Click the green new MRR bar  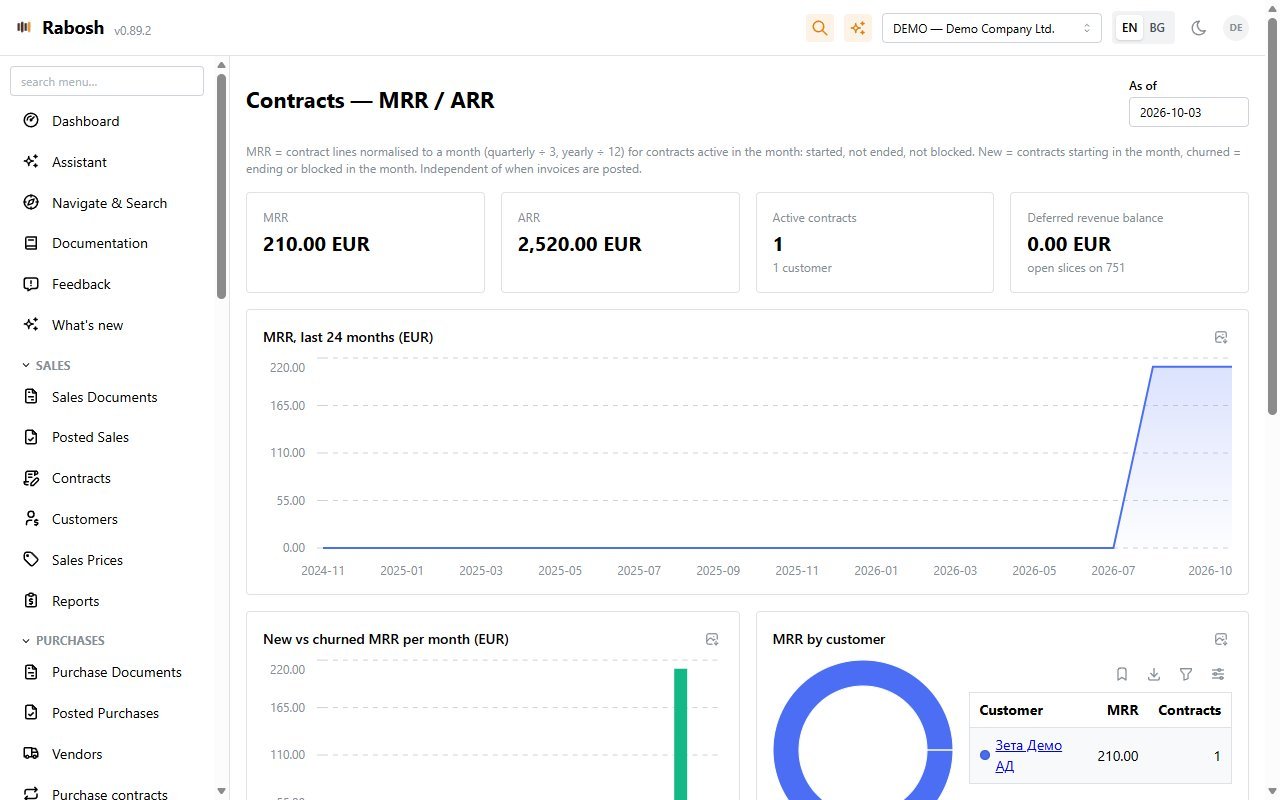681,734
